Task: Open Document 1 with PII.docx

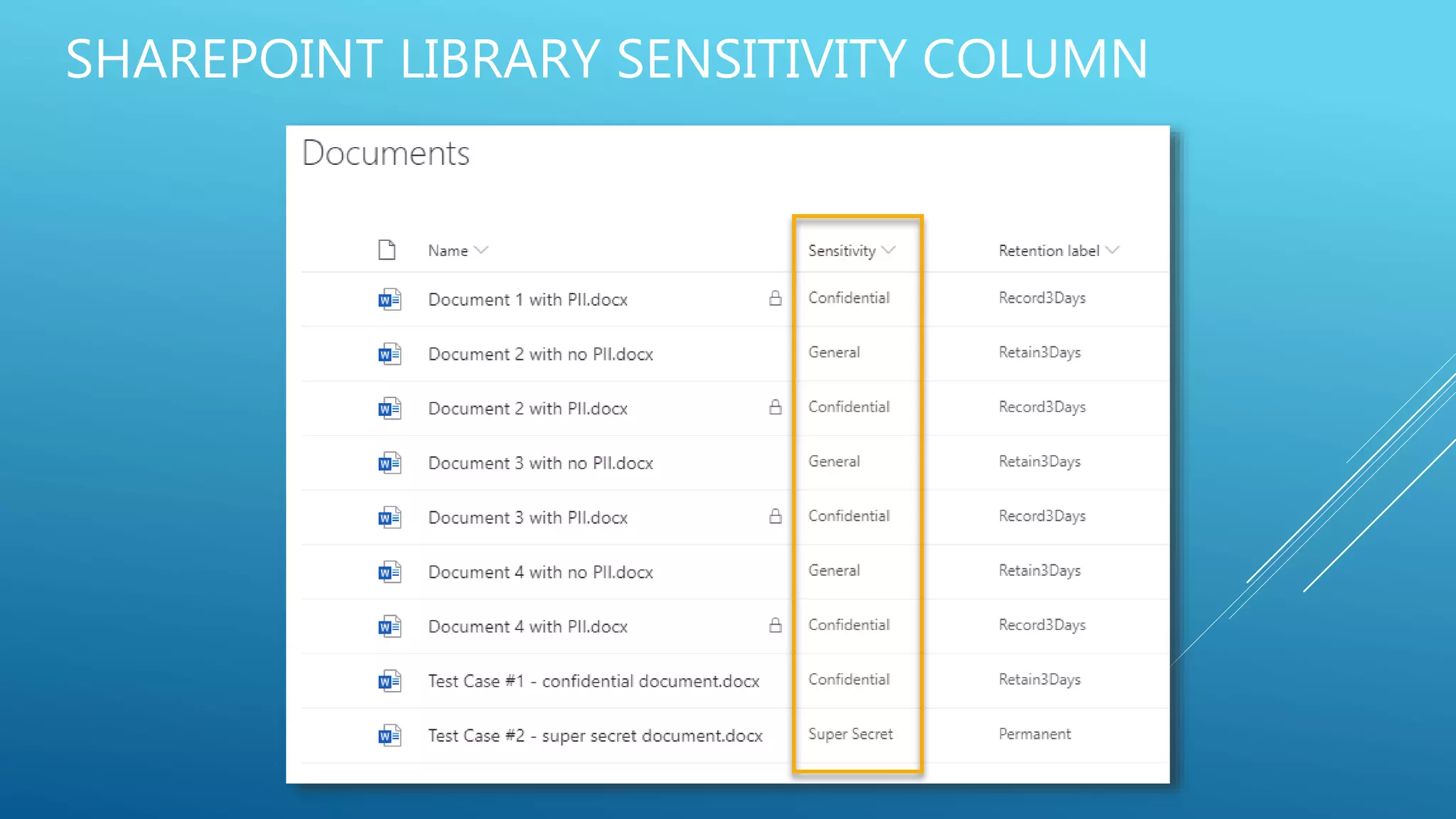Action: click(528, 299)
